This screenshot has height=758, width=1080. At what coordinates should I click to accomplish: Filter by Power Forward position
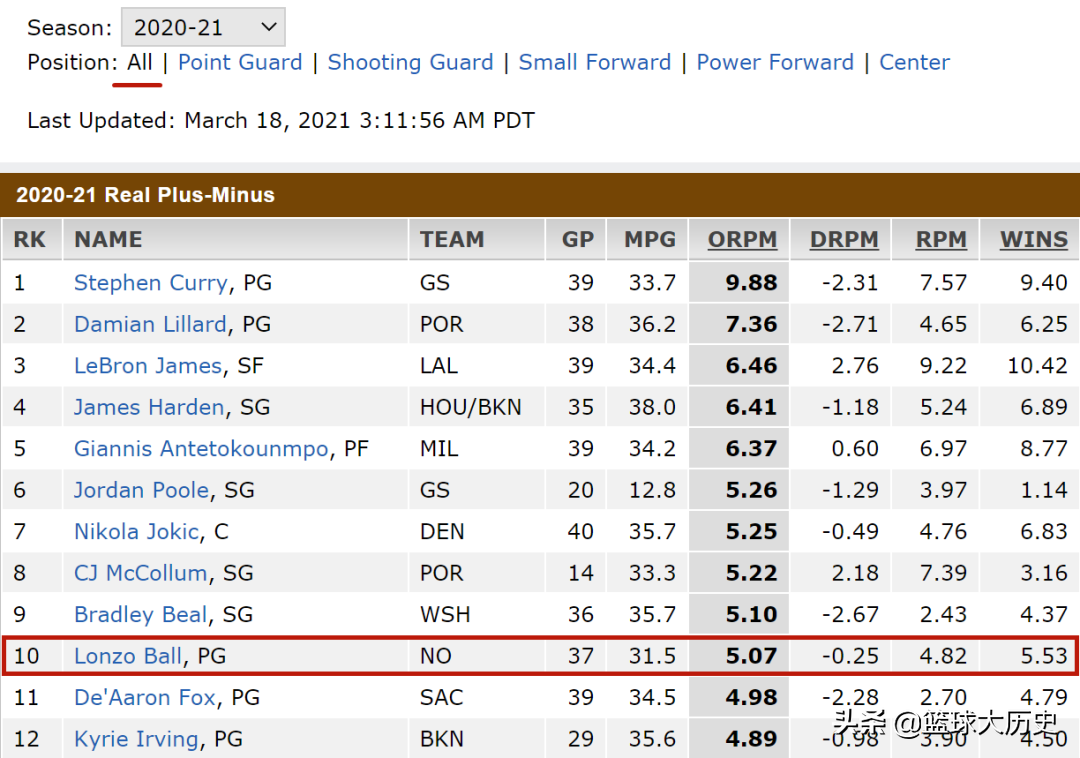point(775,62)
